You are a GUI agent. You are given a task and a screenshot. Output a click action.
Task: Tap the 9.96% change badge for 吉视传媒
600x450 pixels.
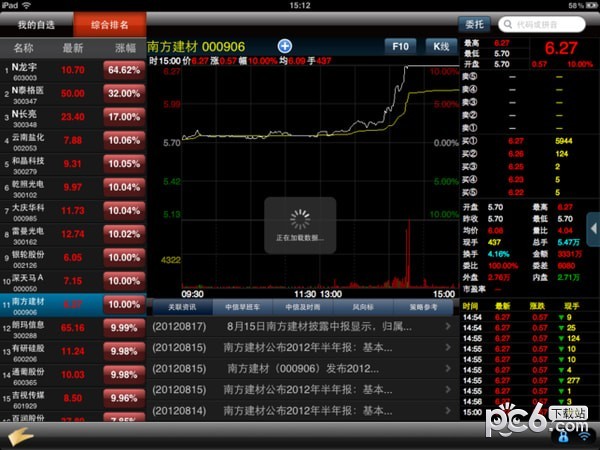pos(124,398)
